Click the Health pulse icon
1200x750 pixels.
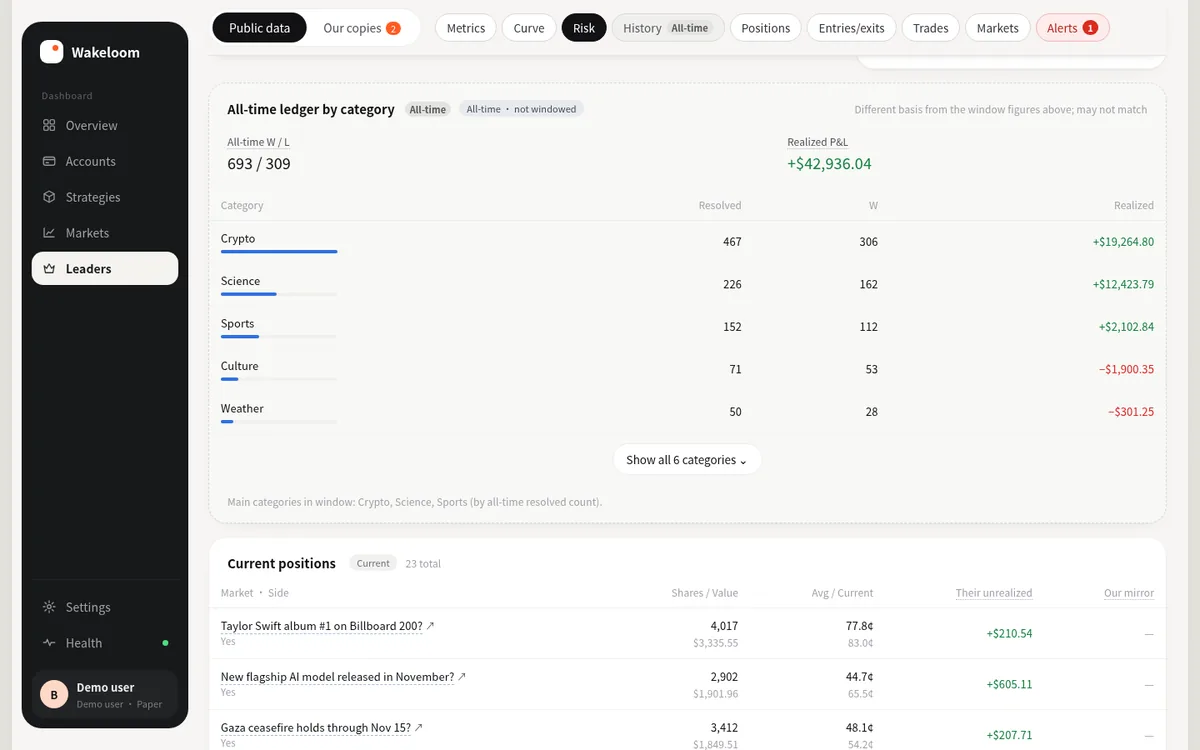49,644
